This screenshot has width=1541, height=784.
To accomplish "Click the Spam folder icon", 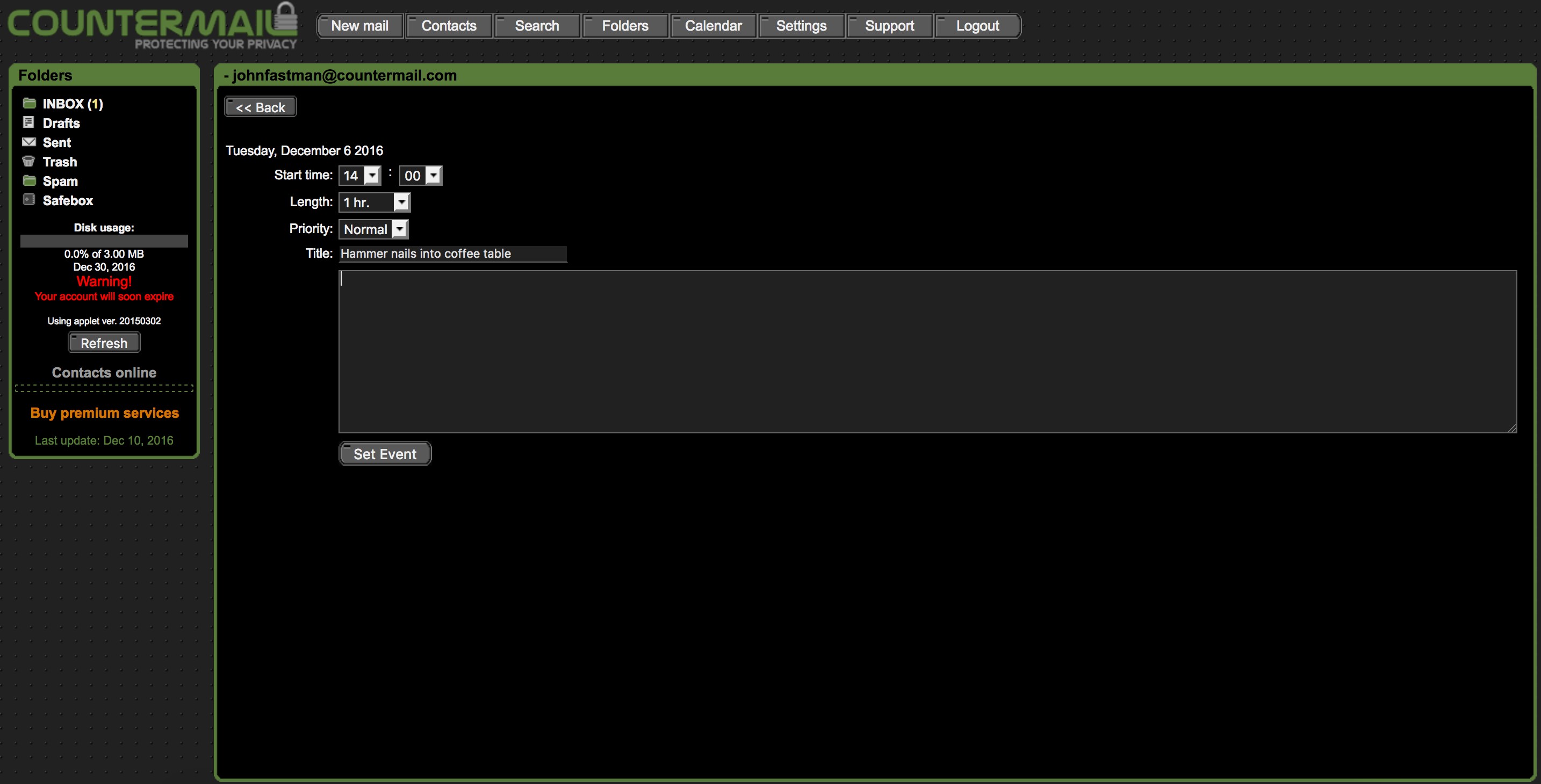I will tap(28, 180).
